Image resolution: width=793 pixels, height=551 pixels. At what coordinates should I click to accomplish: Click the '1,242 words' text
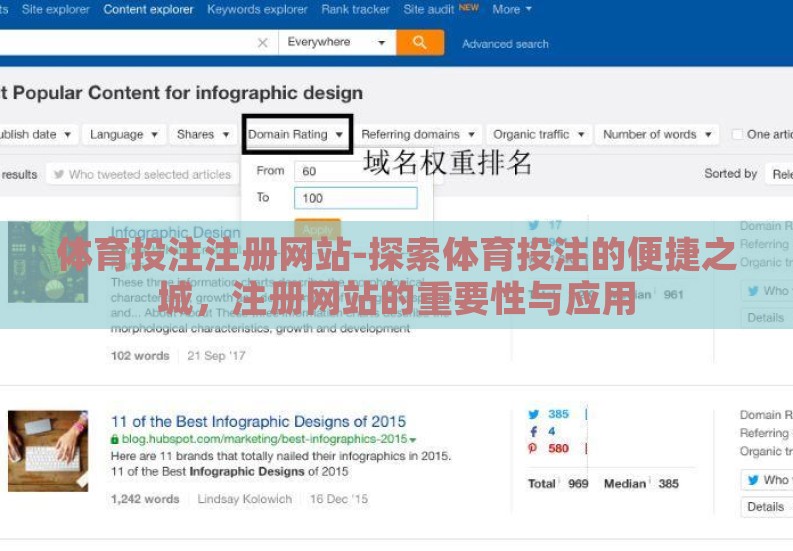coord(145,499)
